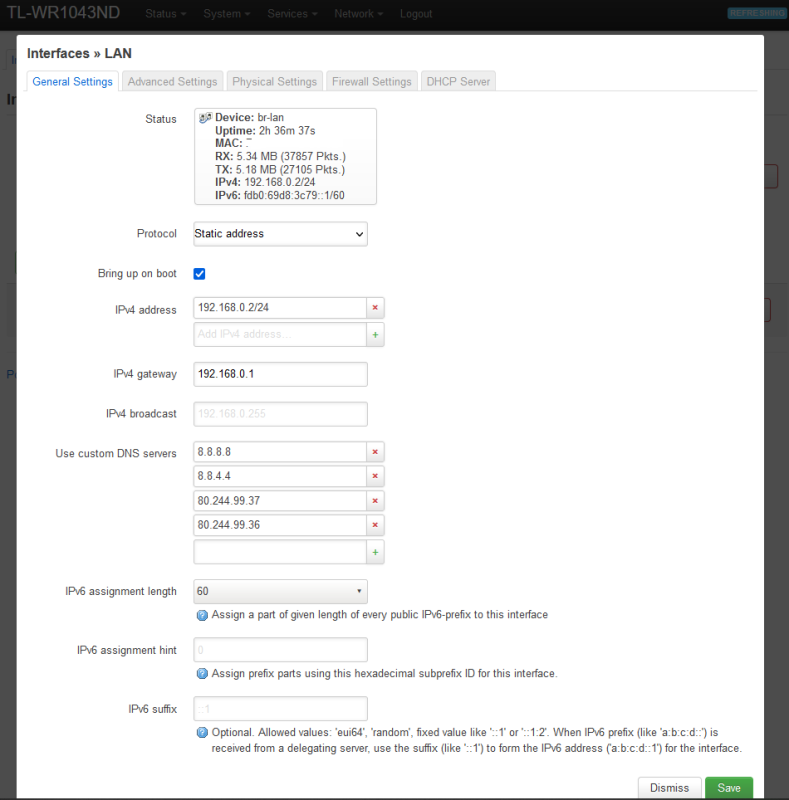Click the IPv4 broadcast field
This screenshot has height=800, width=789.
pos(280,414)
